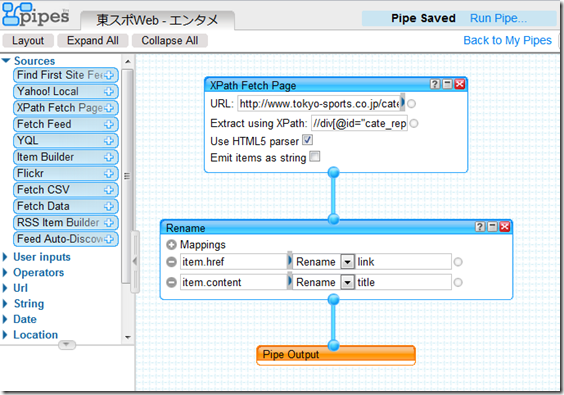Open Rename dropdown for item.content row
Screen dimensions: 564x395
point(347,283)
